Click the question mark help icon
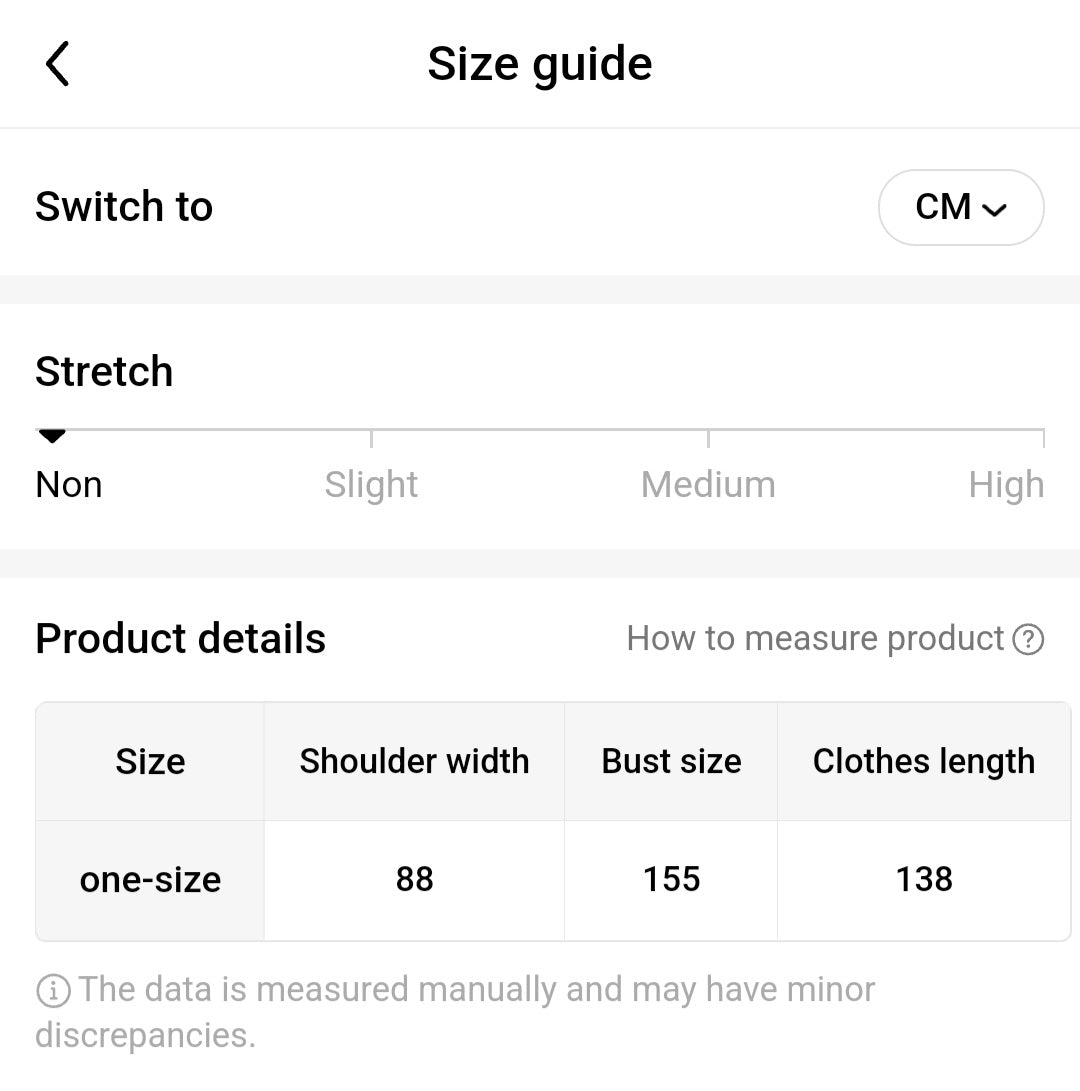 (1028, 639)
